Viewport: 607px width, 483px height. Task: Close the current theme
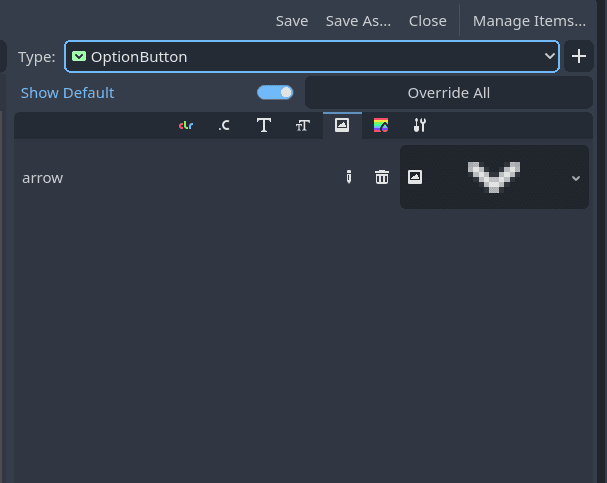(428, 21)
